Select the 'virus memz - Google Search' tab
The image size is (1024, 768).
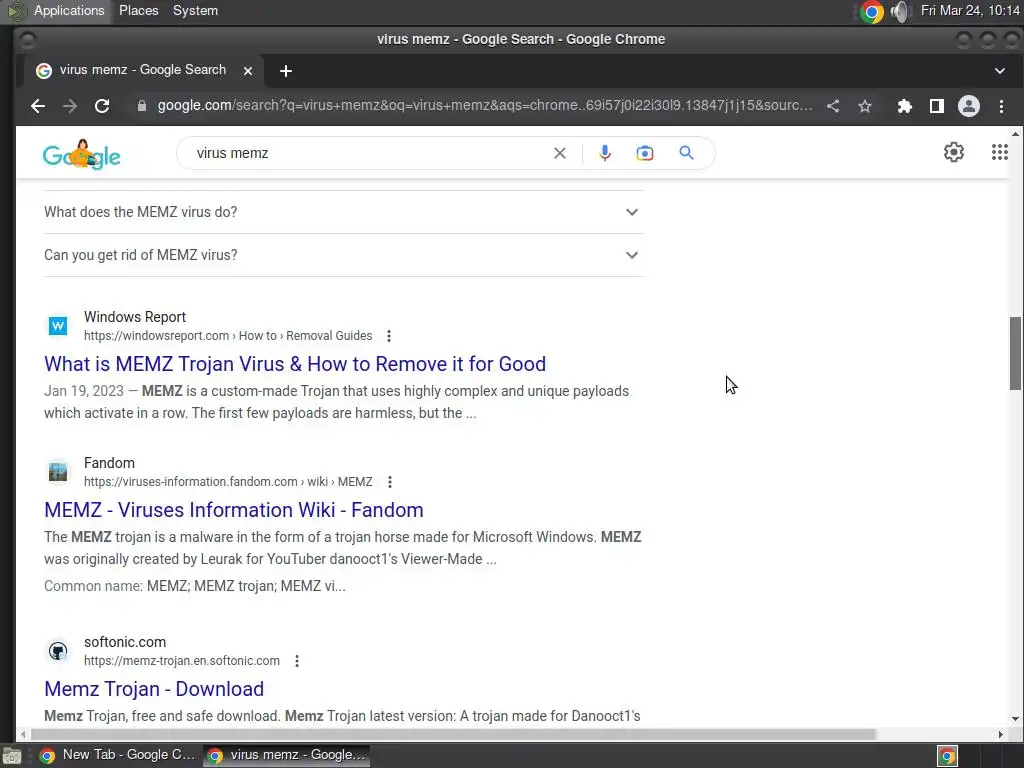(143, 70)
